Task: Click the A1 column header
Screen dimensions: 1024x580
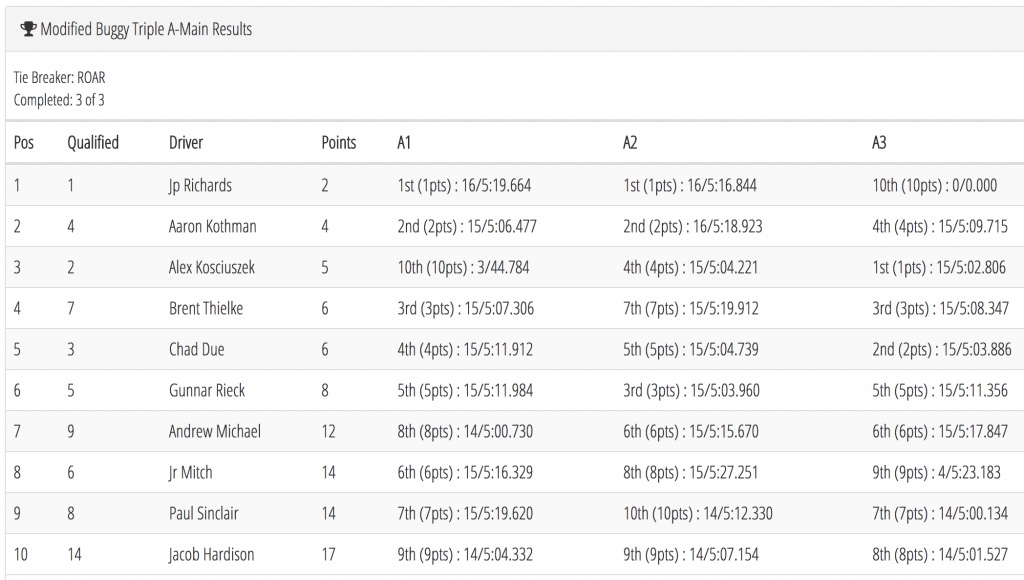Action: [x=404, y=142]
